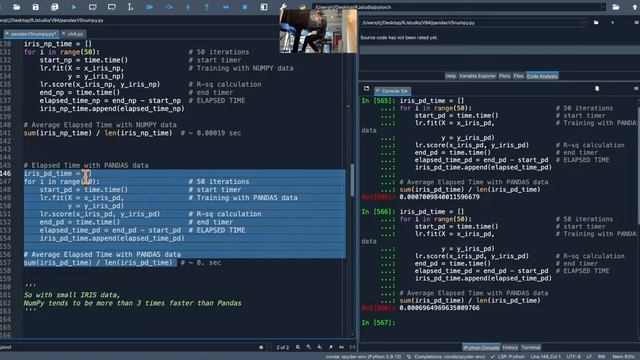Screen dimensions: 640x360
Task: Run code analysis with the small play icon
Action: (x=613, y=22)
